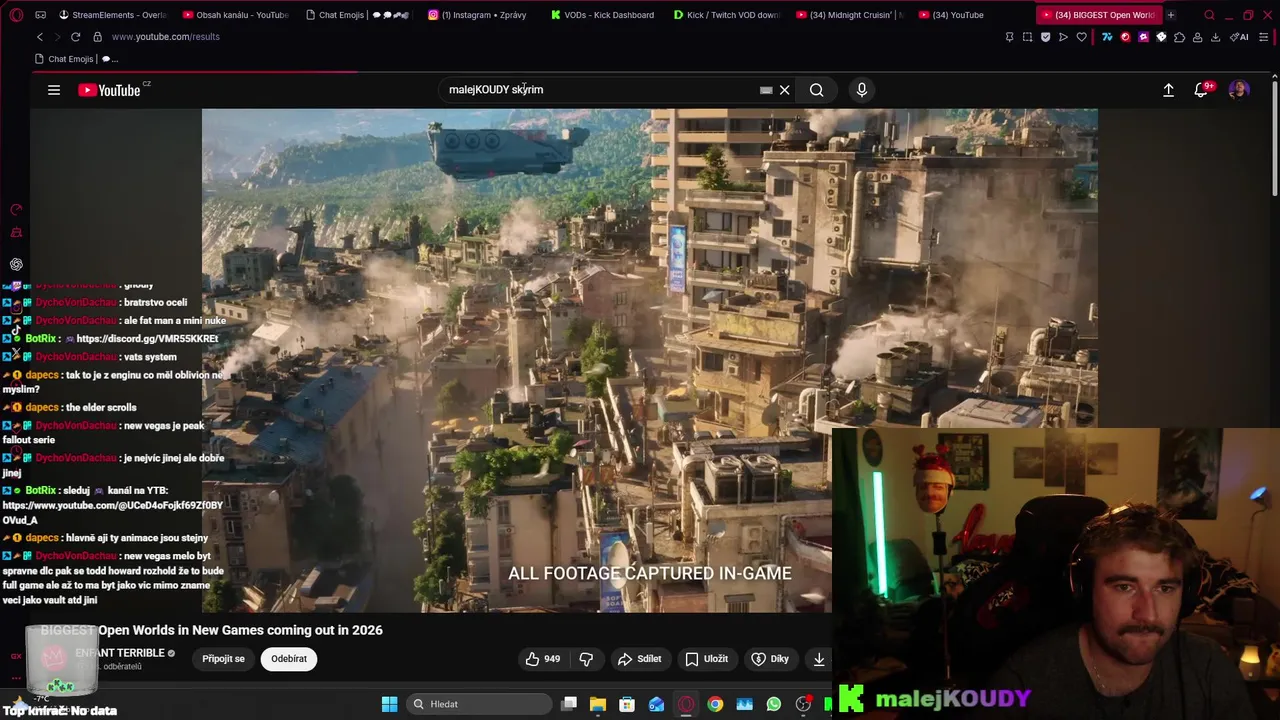Image resolution: width=1280 pixels, height=720 pixels.
Task: Switch to the Chat Emojis tab
Action: click(x=358, y=15)
